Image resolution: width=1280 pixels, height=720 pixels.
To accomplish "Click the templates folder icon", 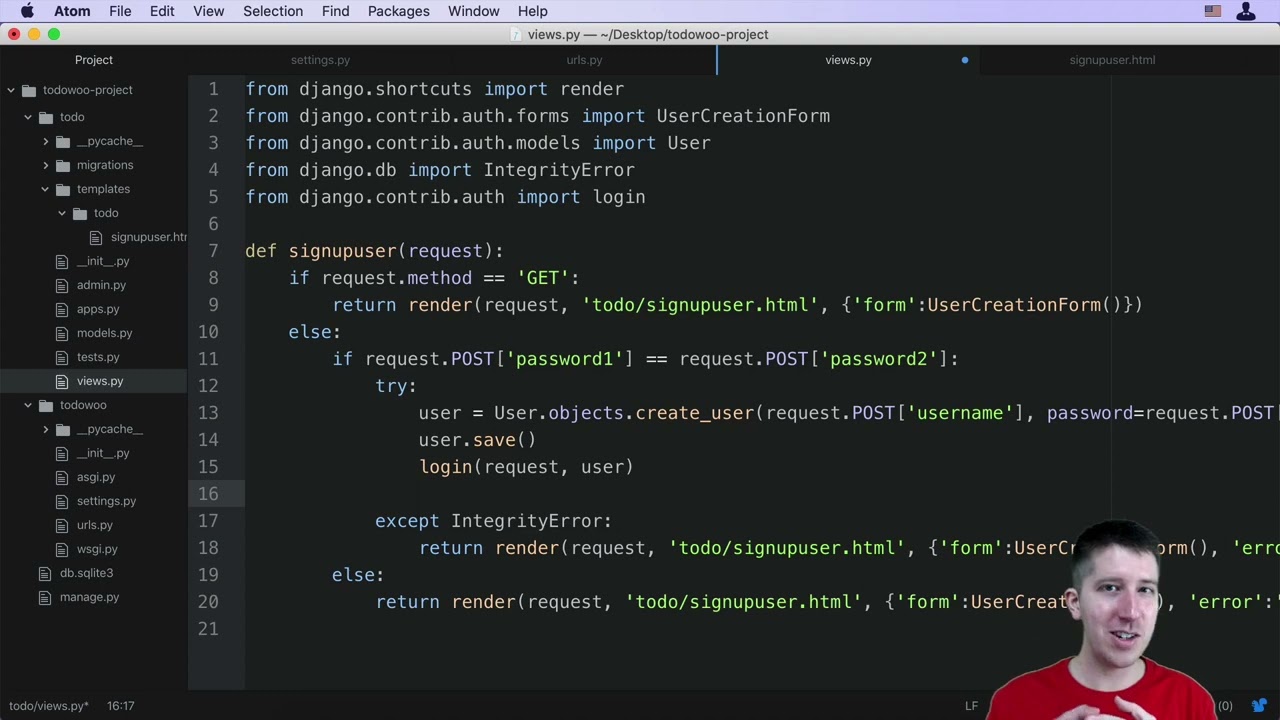I will (63, 189).
